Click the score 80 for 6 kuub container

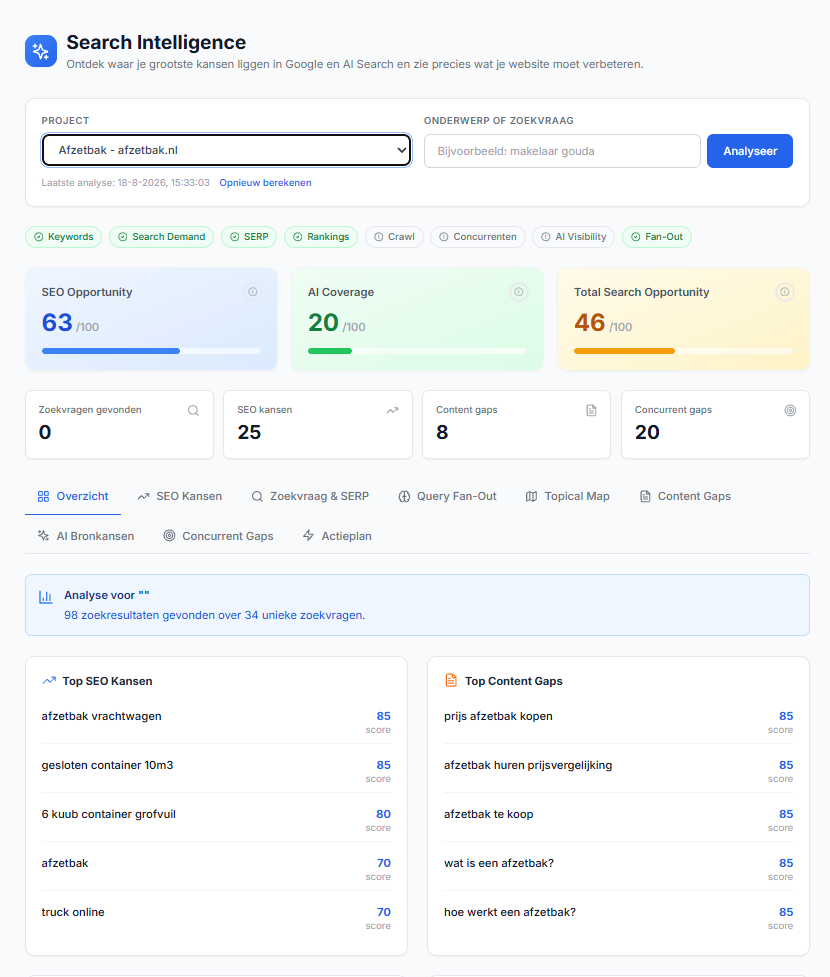tap(383, 814)
